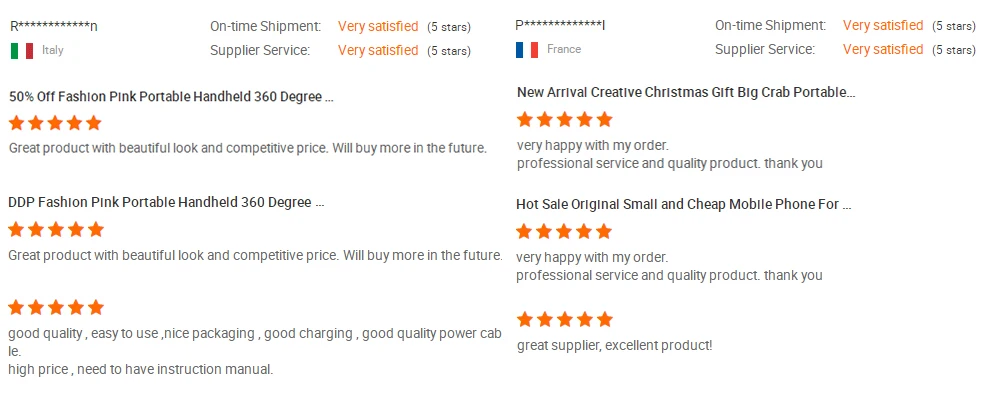Click star rating under Christmas Gift Big Crab product
The width and height of the screenshot is (990, 416).
click(x=564, y=120)
